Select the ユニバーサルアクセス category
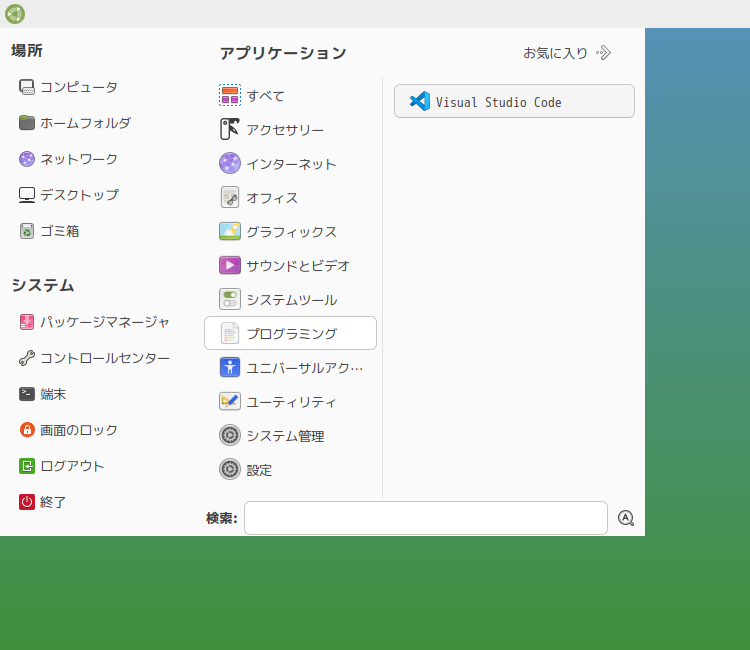Screen dimensions: 750x650 point(290,368)
